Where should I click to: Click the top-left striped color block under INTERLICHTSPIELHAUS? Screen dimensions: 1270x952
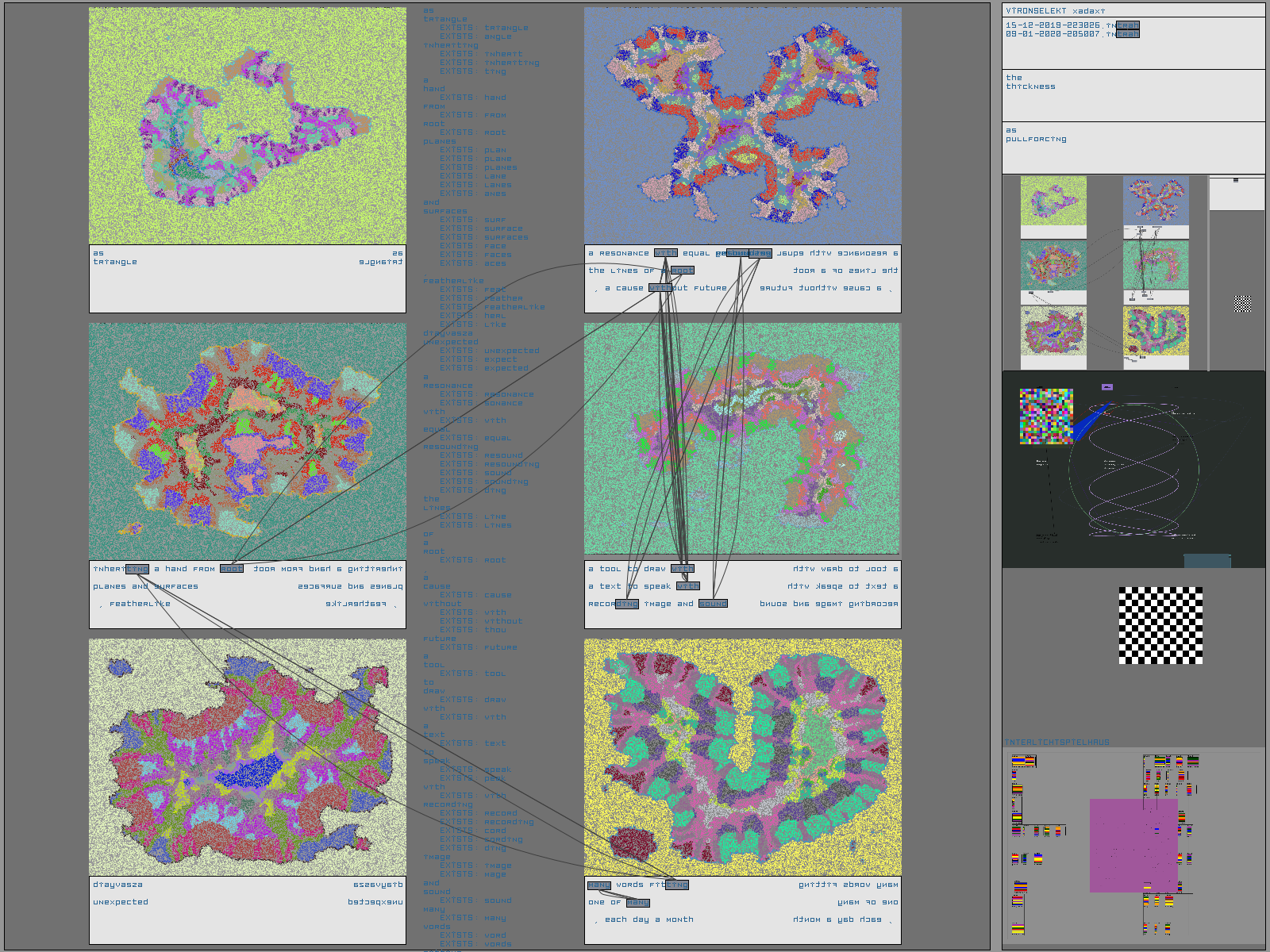[x=1023, y=762]
